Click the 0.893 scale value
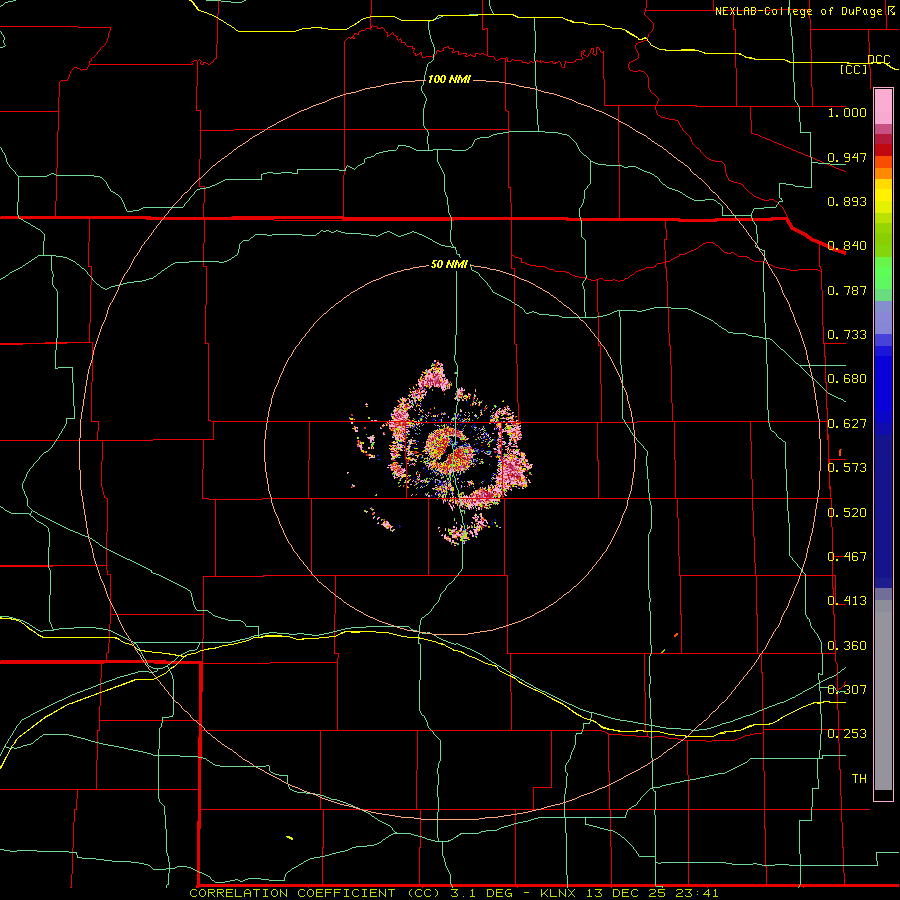This screenshot has width=900, height=900. 847,201
